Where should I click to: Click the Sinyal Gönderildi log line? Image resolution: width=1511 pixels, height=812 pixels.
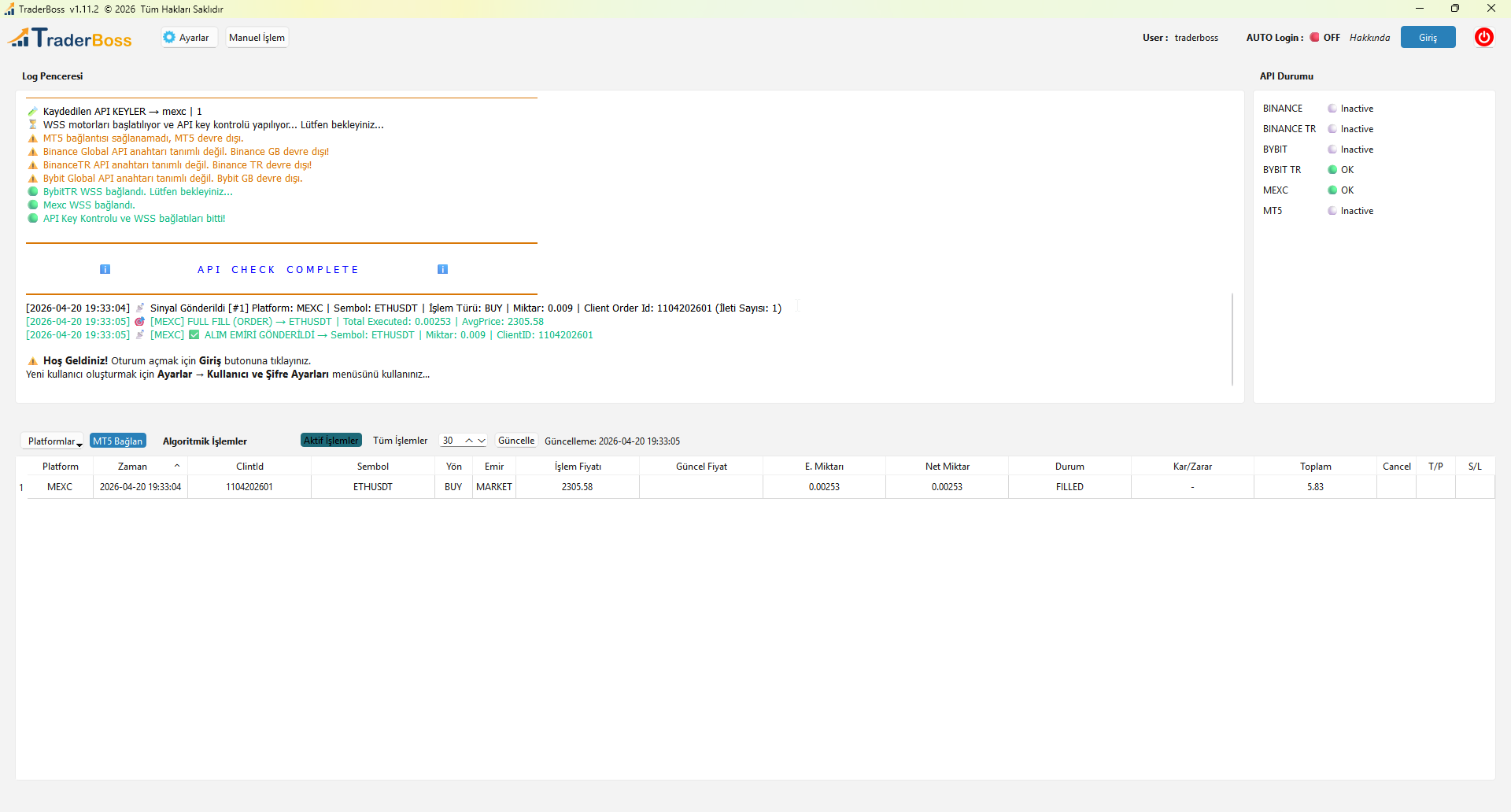[x=404, y=308]
